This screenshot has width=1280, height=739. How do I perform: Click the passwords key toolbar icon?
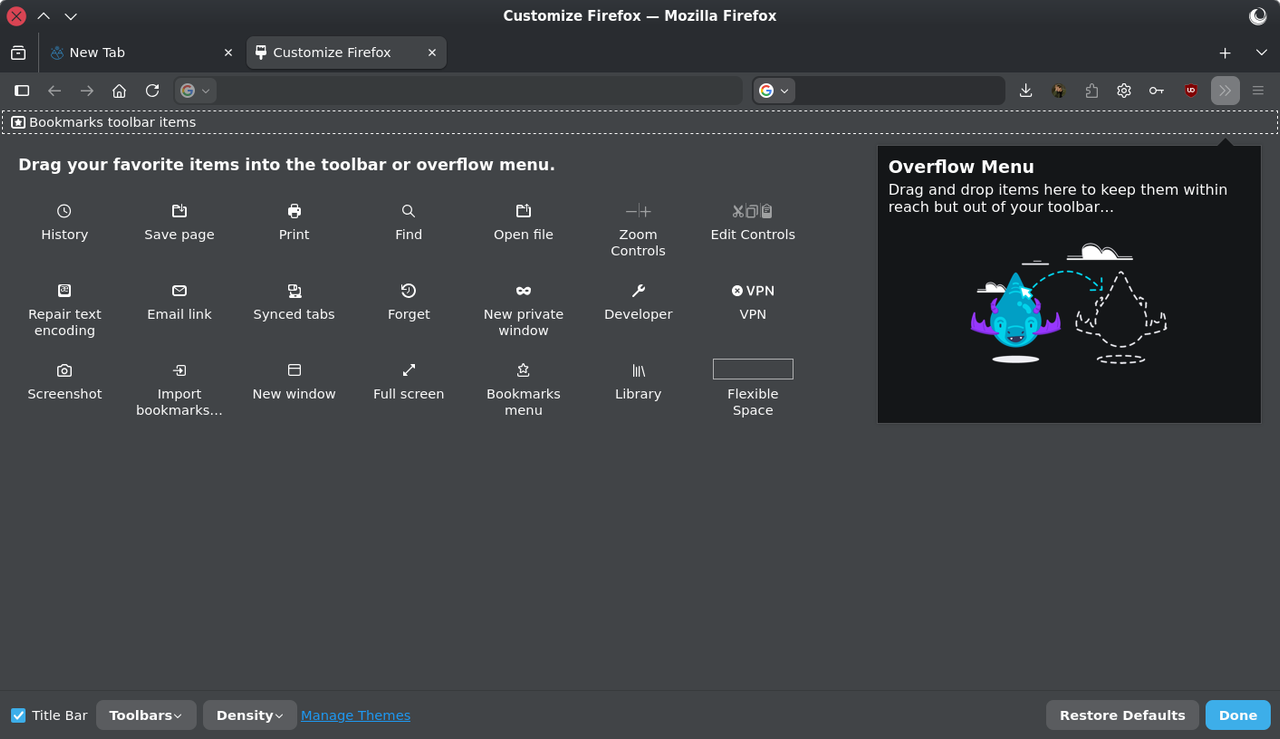1156,91
